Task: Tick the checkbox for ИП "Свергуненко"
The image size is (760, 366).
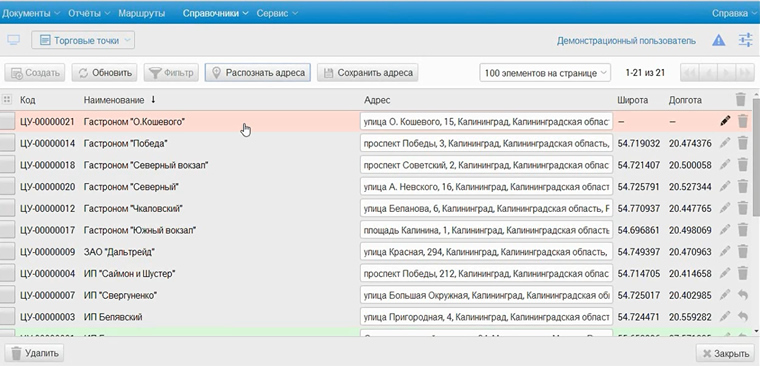Action: pos(7,295)
